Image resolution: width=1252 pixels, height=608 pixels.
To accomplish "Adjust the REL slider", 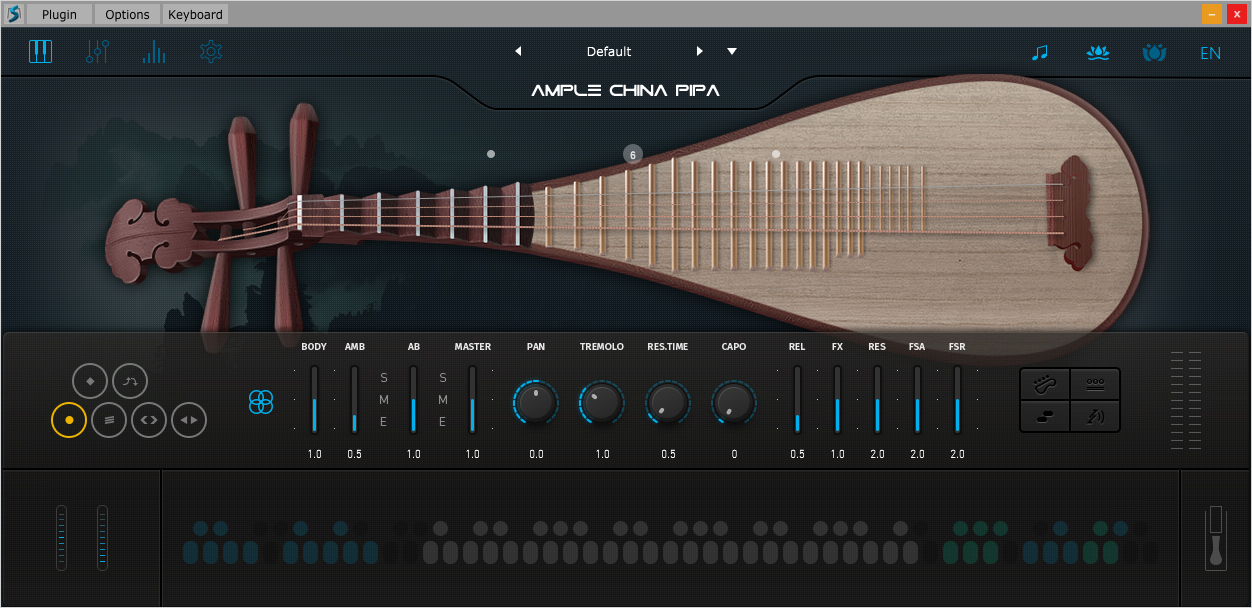I will 797,399.
